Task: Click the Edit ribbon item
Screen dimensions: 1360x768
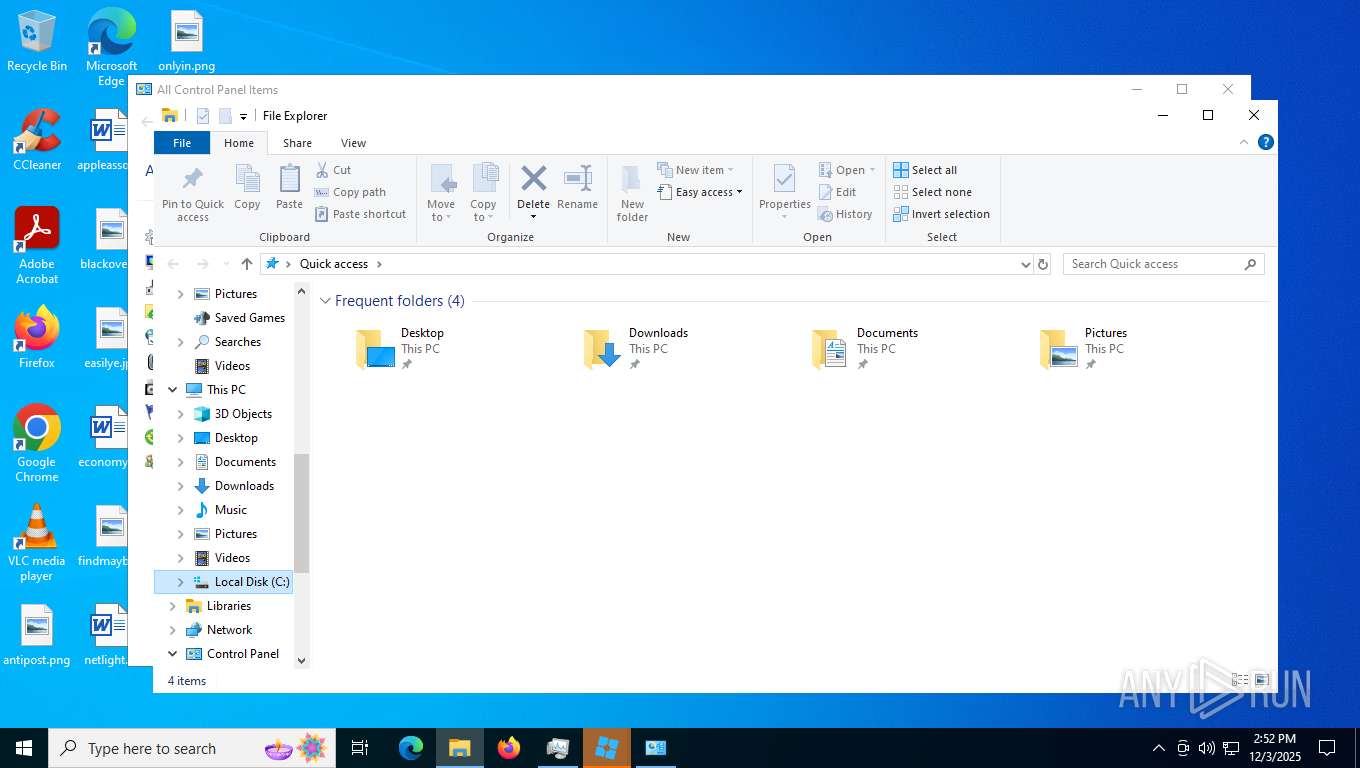Action: click(x=837, y=192)
